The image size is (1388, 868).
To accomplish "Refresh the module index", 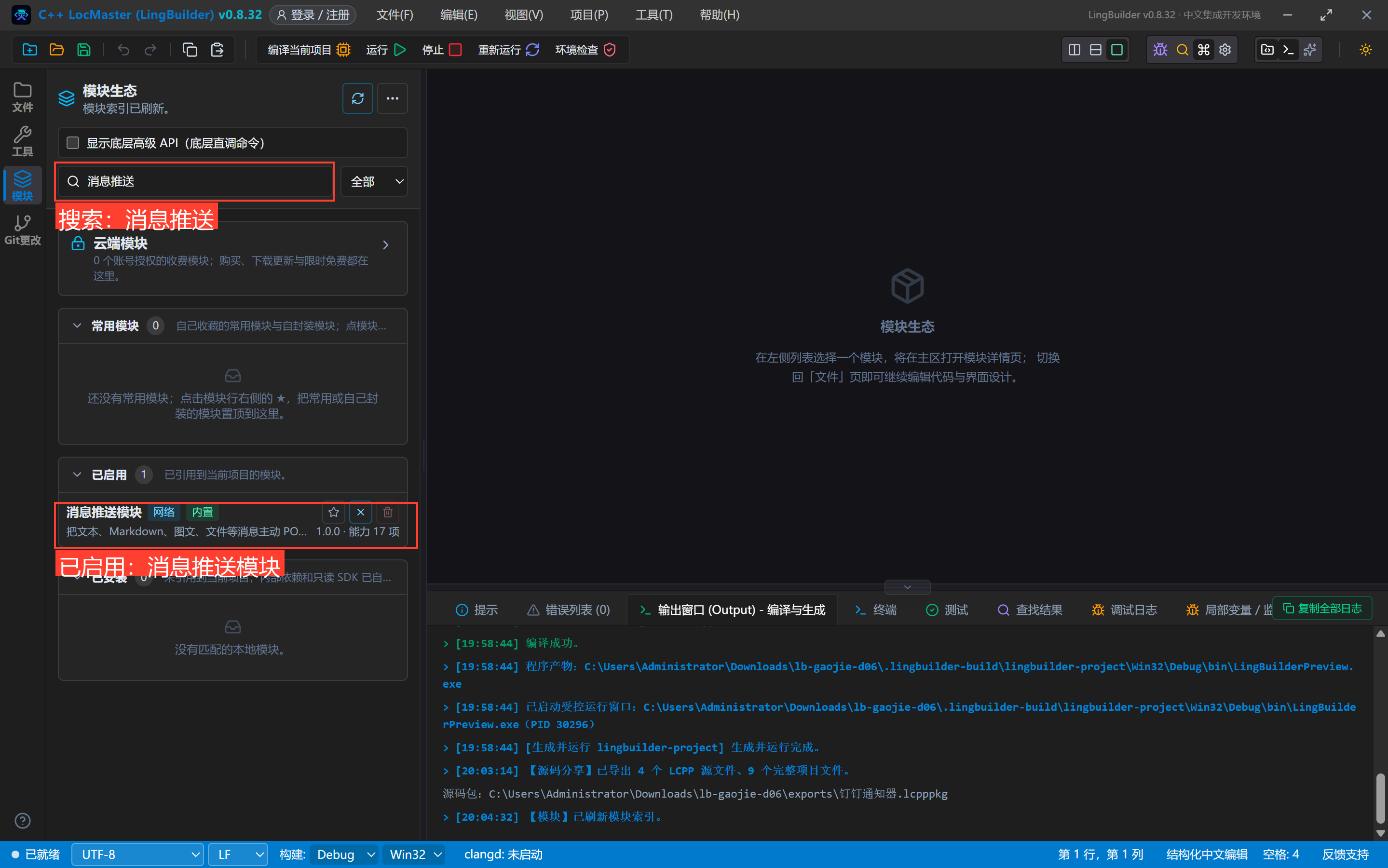I will [357, 98].
